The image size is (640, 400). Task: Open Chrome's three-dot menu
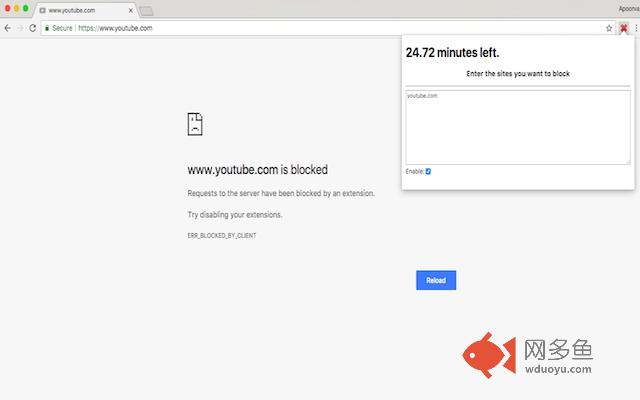point(636,28)
